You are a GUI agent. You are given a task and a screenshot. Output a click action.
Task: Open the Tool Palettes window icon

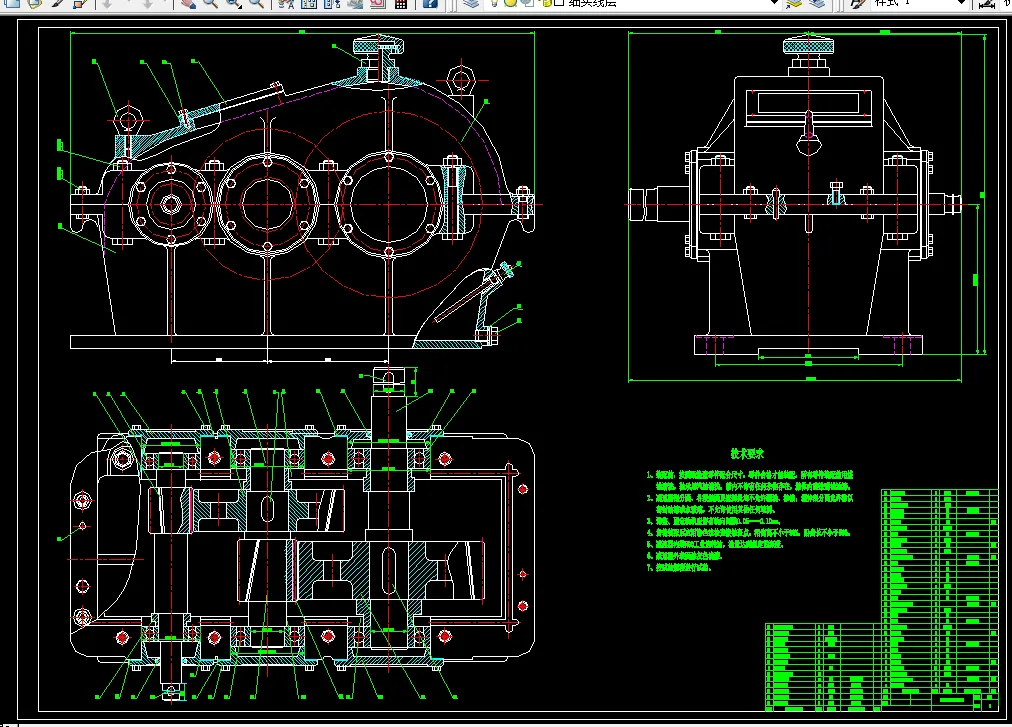pyautogui.click(x=332, y=3)
